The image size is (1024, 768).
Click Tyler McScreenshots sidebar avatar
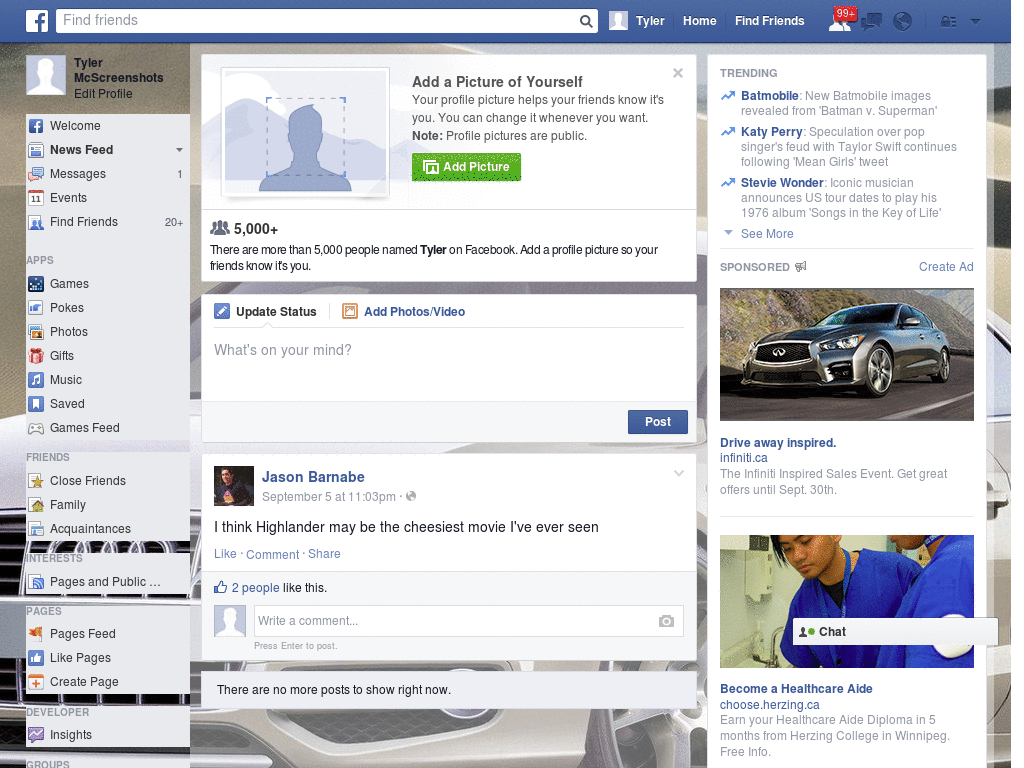[46, 75]
